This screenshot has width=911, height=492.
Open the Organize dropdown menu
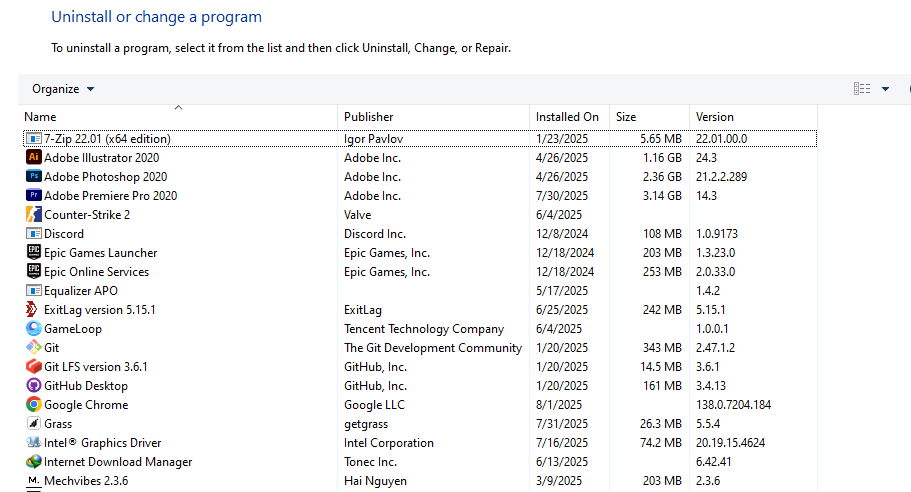click(63, 89)
